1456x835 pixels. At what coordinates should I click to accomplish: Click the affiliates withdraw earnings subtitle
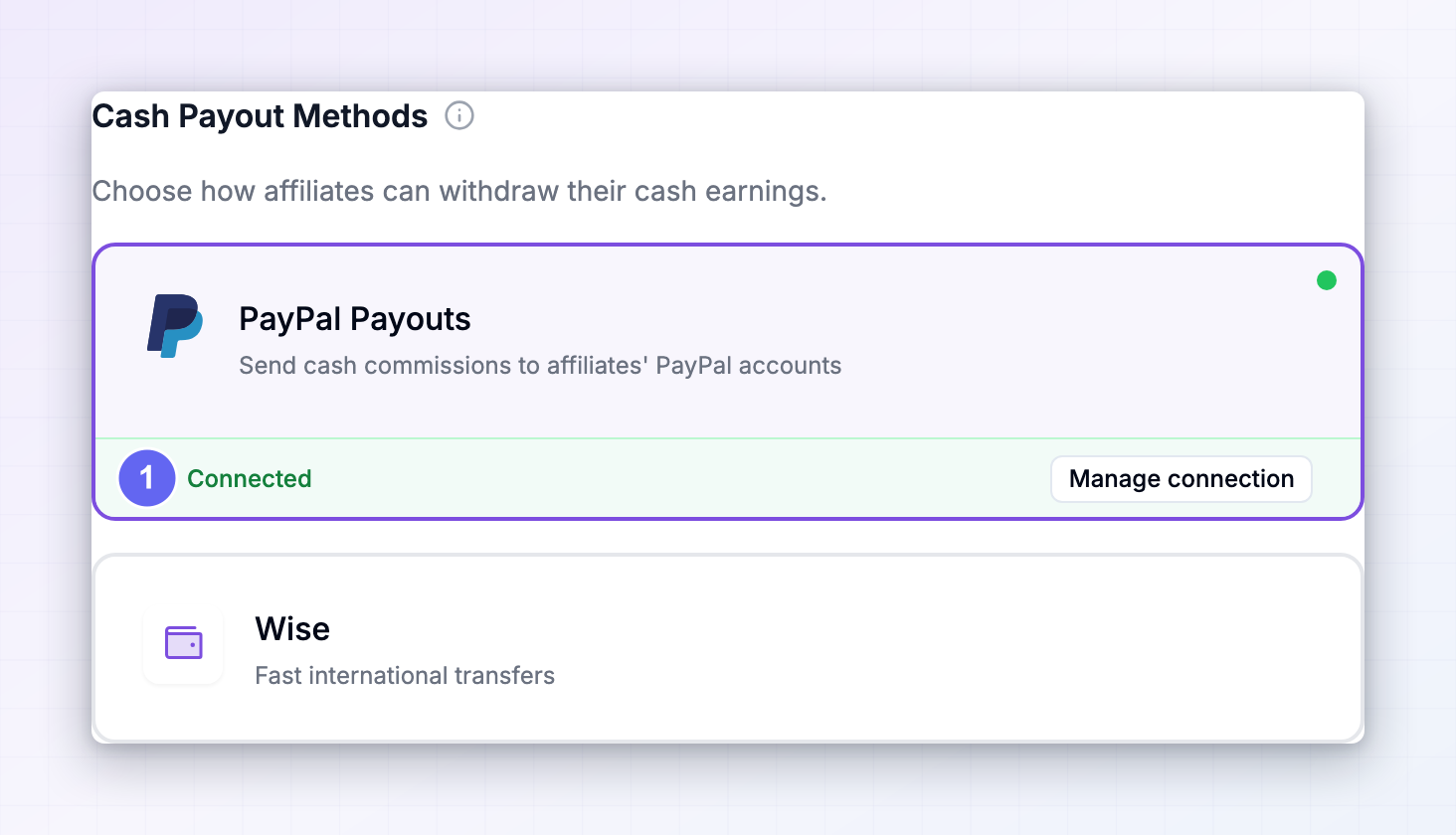pyautogui.click(x=459, y=191)
